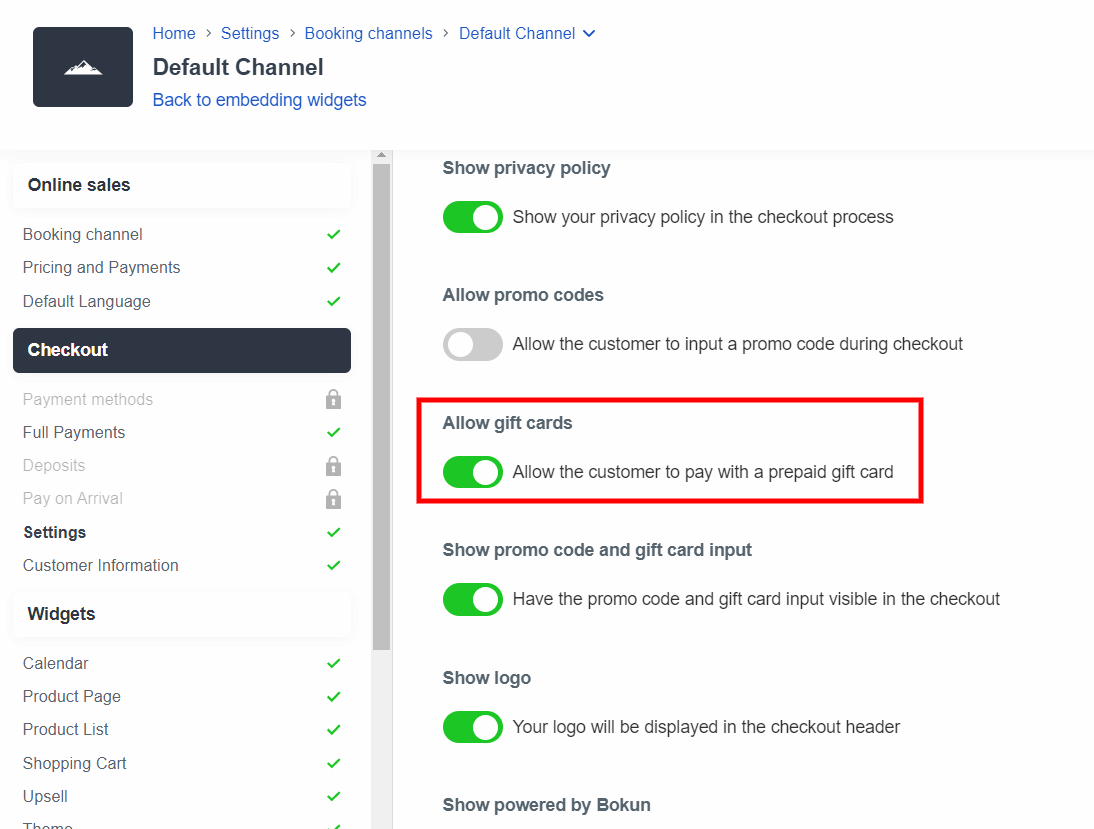
Task: Click the checkmark icon beside Upsell
Action: [x=334, y=796]
